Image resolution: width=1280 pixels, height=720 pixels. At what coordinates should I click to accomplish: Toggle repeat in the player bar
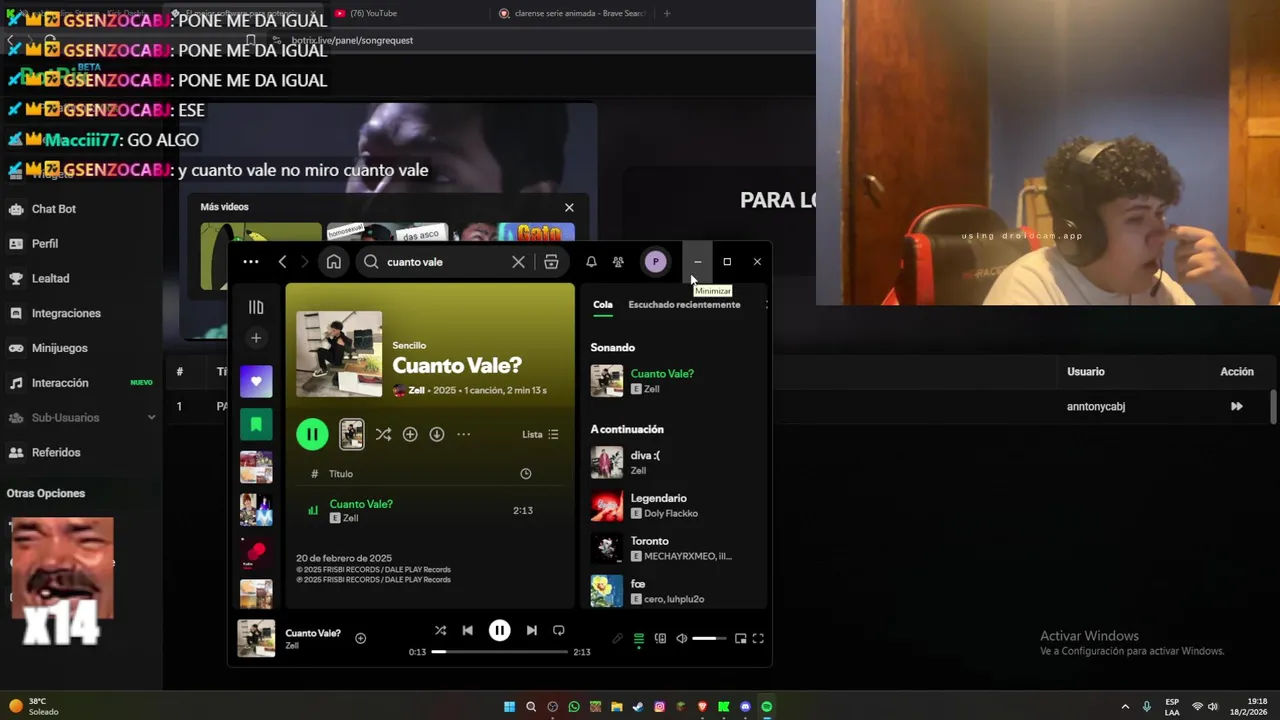(x=559, y=630)
